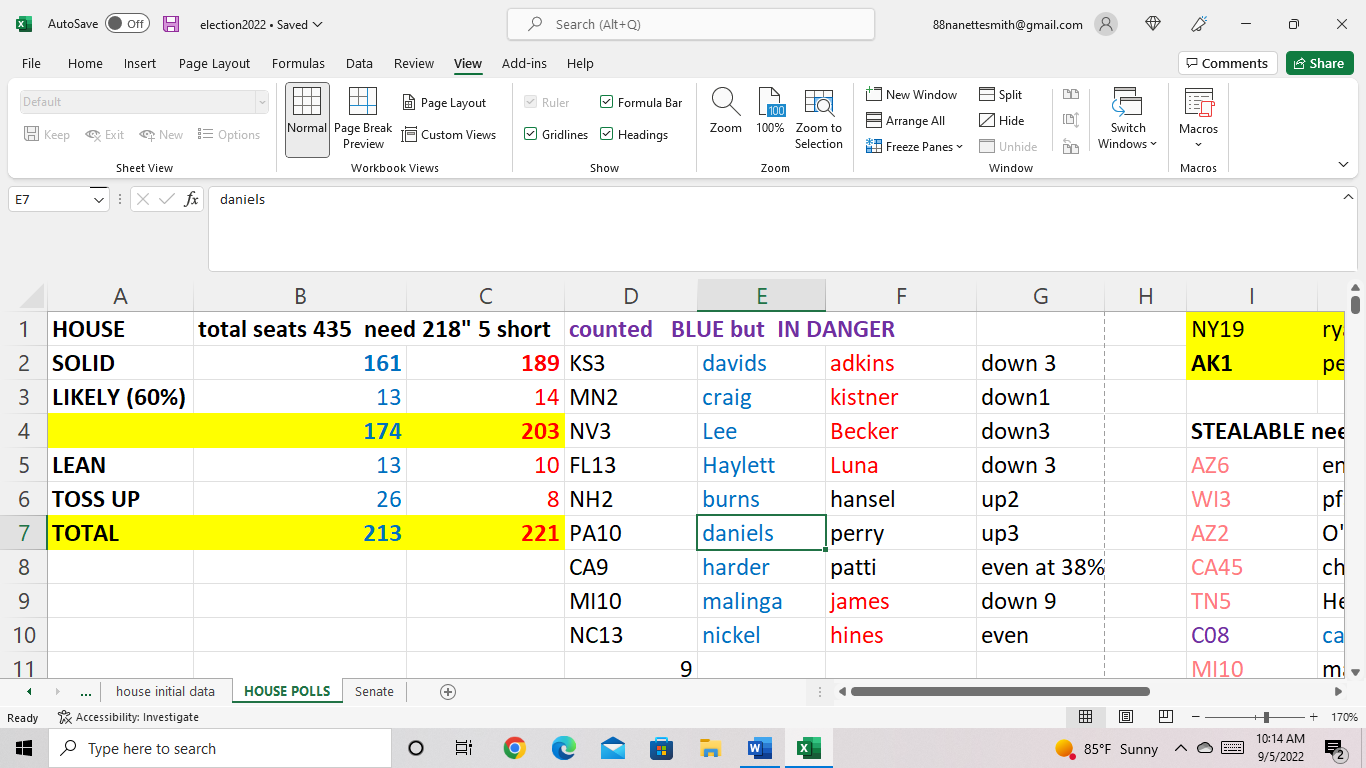Uncheck the Headings checkbox

(x=607, y=134)
